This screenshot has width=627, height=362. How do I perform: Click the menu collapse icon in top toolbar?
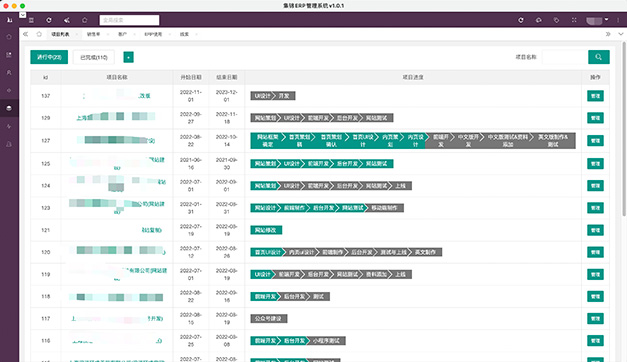point(31,20)
